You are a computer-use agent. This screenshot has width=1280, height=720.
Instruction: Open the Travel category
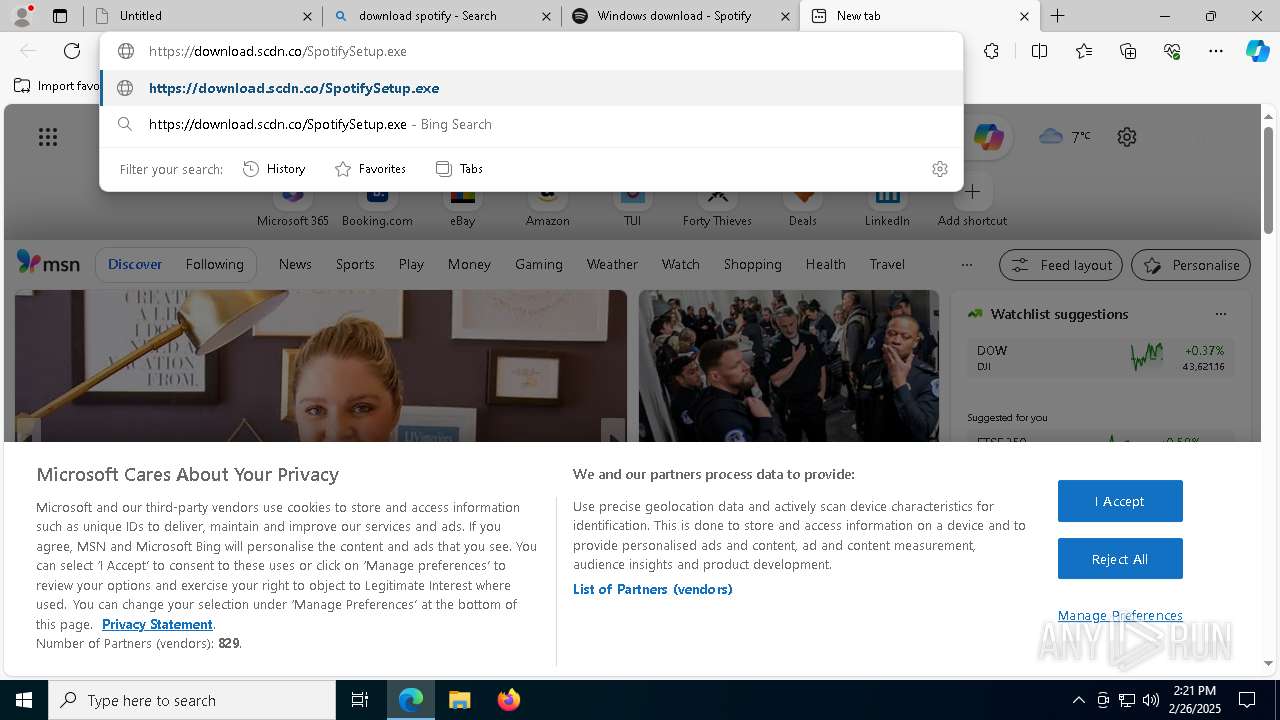(887, 264)
